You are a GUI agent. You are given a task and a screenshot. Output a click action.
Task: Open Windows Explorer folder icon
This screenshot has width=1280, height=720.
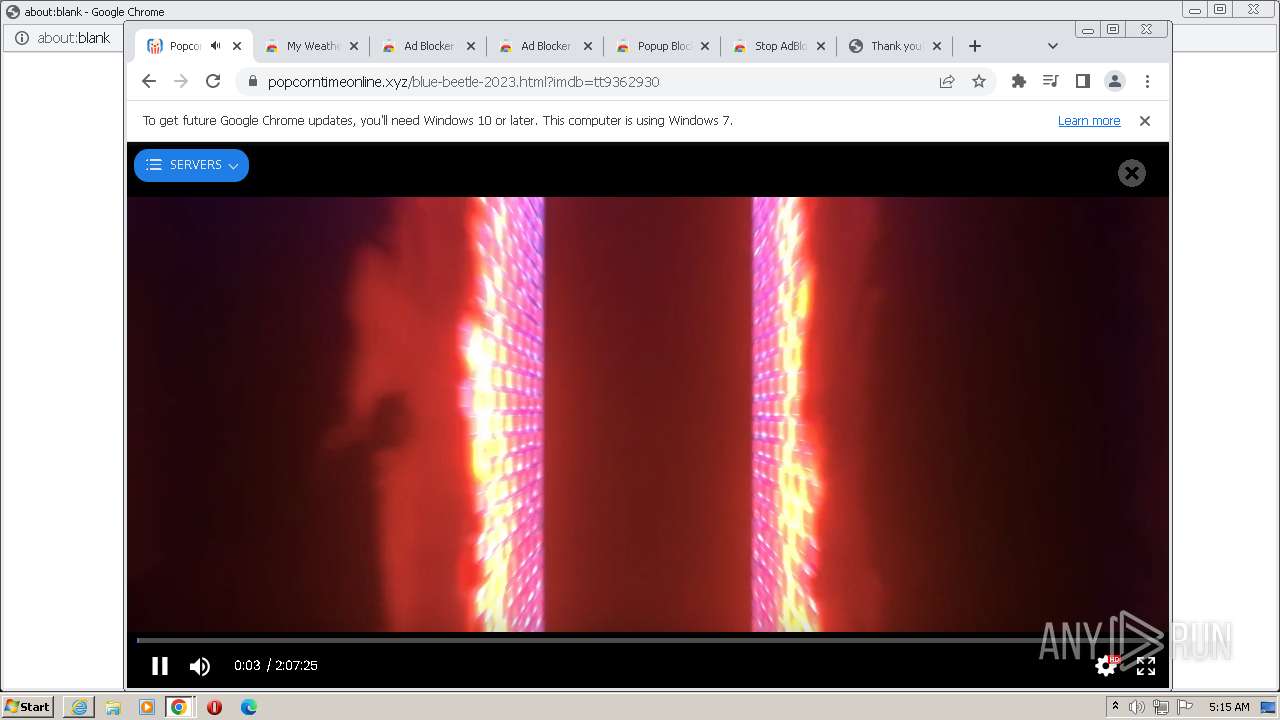click(x=113, y=707)
